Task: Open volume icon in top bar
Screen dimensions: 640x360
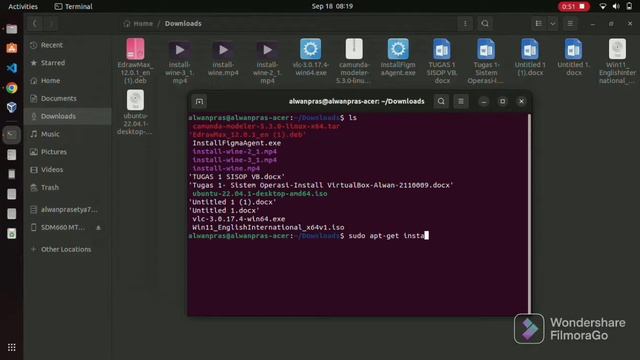Action: [616, 7]
